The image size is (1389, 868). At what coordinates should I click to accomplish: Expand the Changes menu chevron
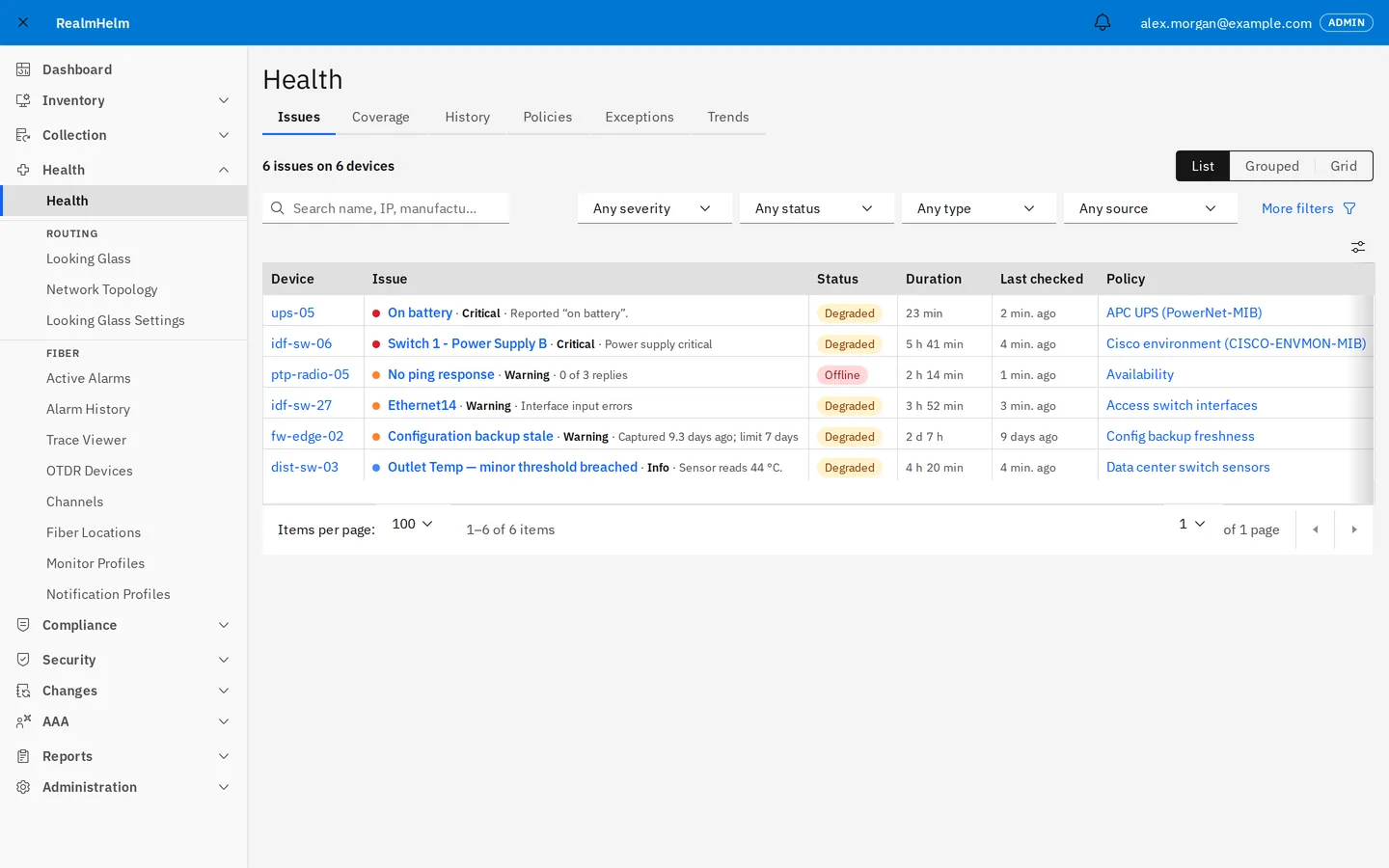[224, 691]
